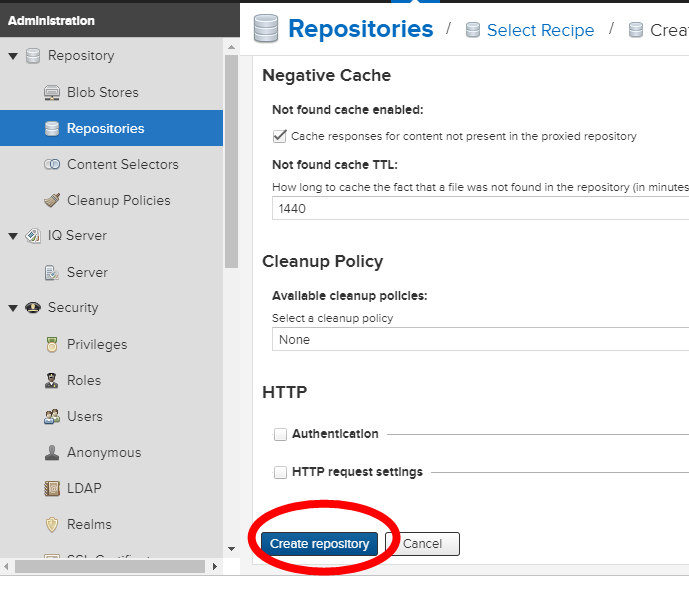The image size is (689, 592).
Task: Click the Create repository button
Action: pyautogui.click(x=319, y=544)
